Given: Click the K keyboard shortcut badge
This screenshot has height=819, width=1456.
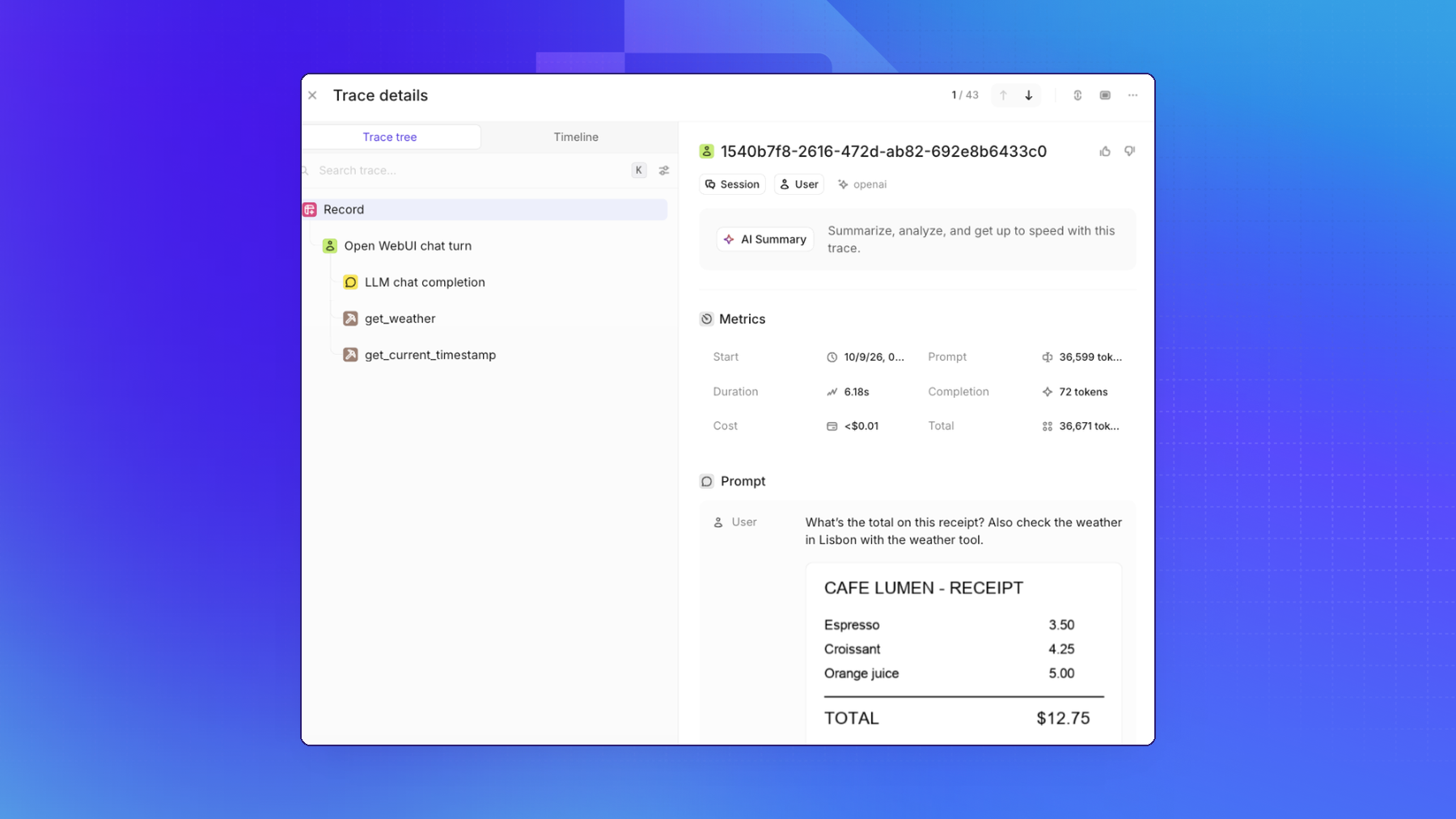Looking at the screenshot, I should 639,171.
